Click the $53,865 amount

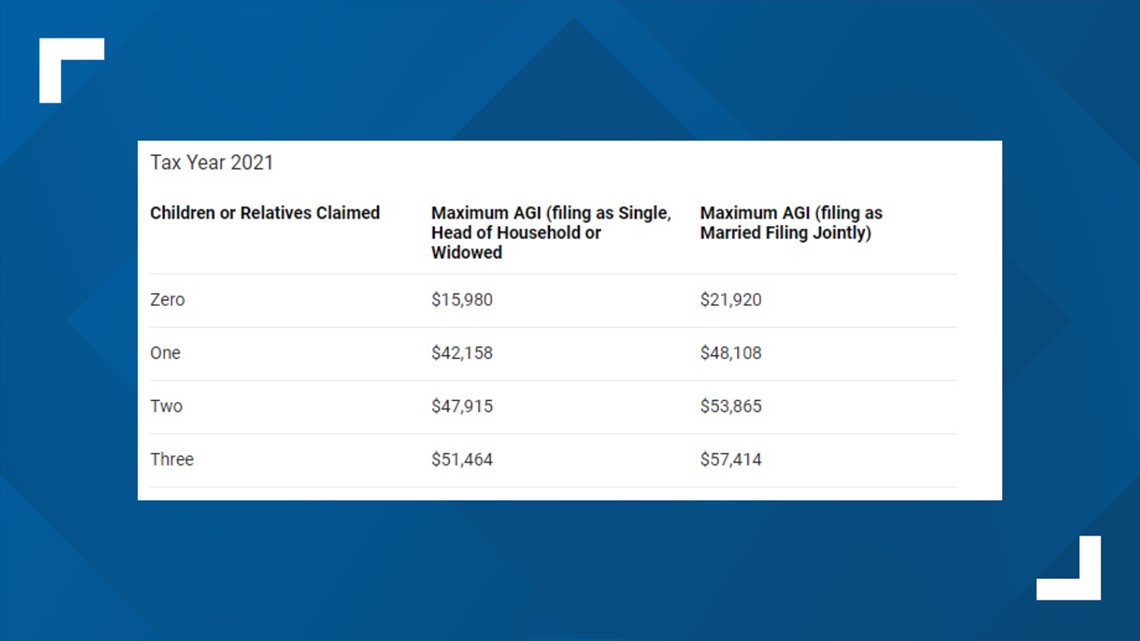(x=731, y=406)
